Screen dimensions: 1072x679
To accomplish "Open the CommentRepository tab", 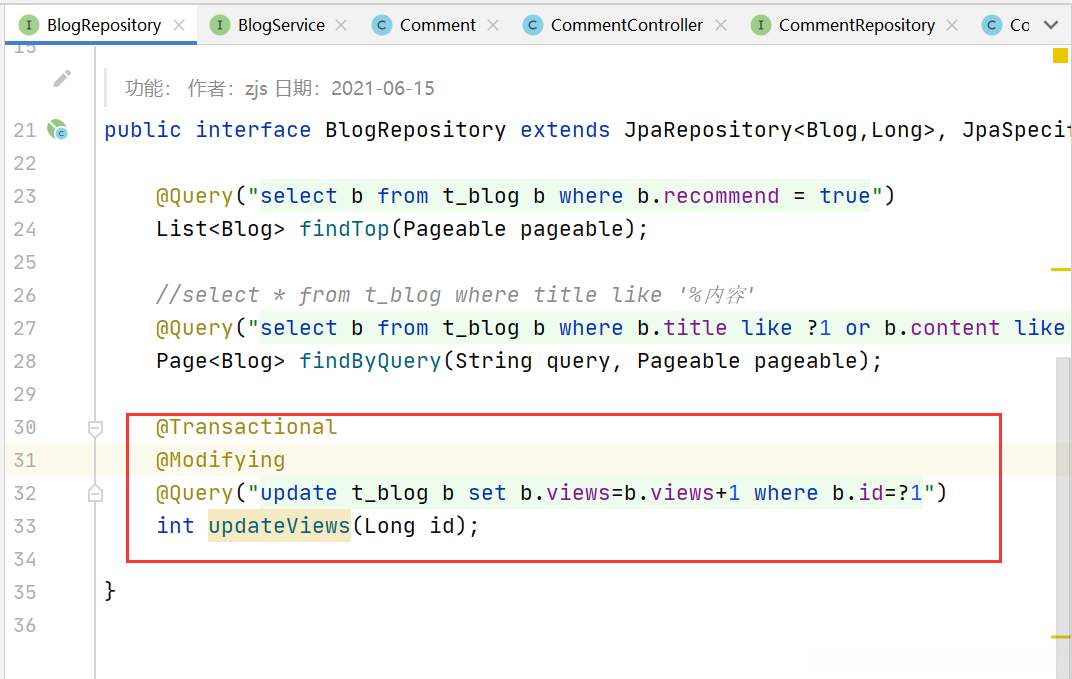I will 857,25.
